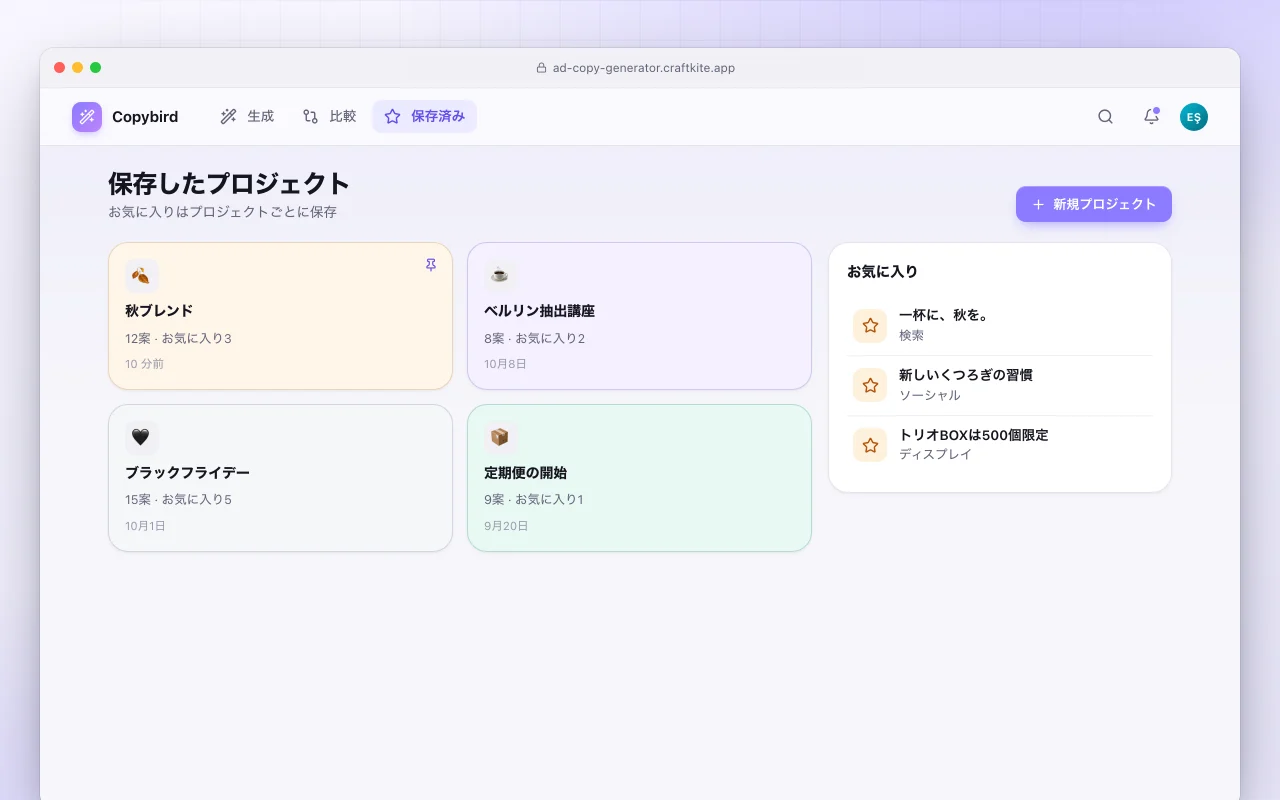This screenshot has width=1280, height=800.
Task: Open the 秋ブレンド project title
Action: tap(159, 311)
